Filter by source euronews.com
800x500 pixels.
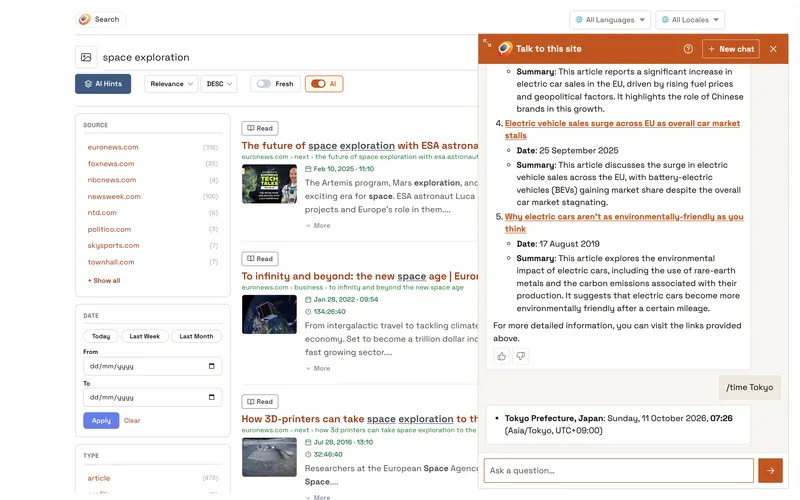(x=113, y=147)
